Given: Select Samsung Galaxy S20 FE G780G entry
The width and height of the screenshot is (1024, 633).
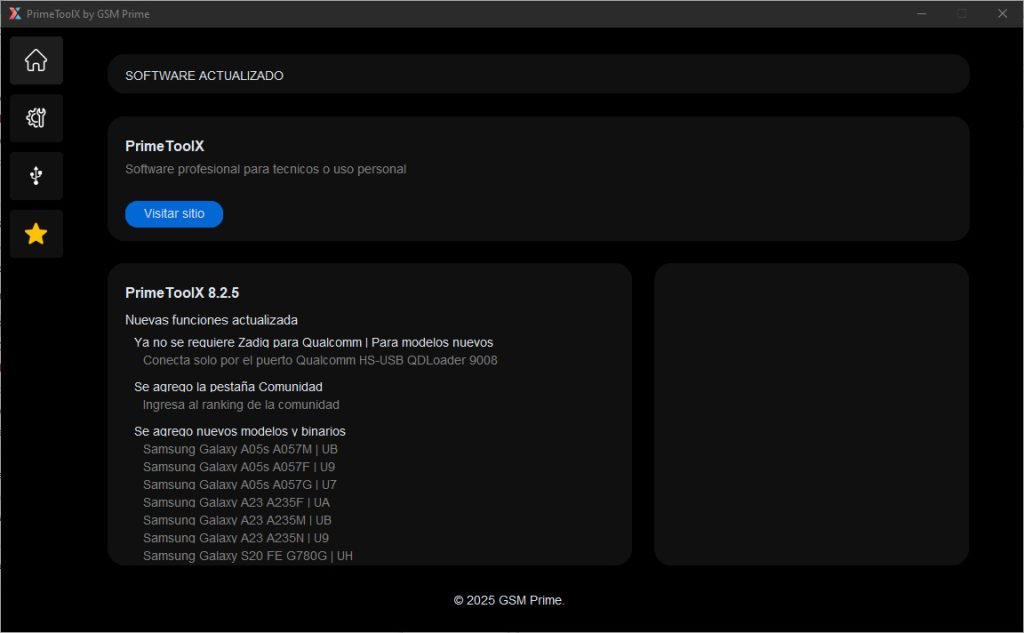Looking at the screenshot, I should tap(247, 555).
